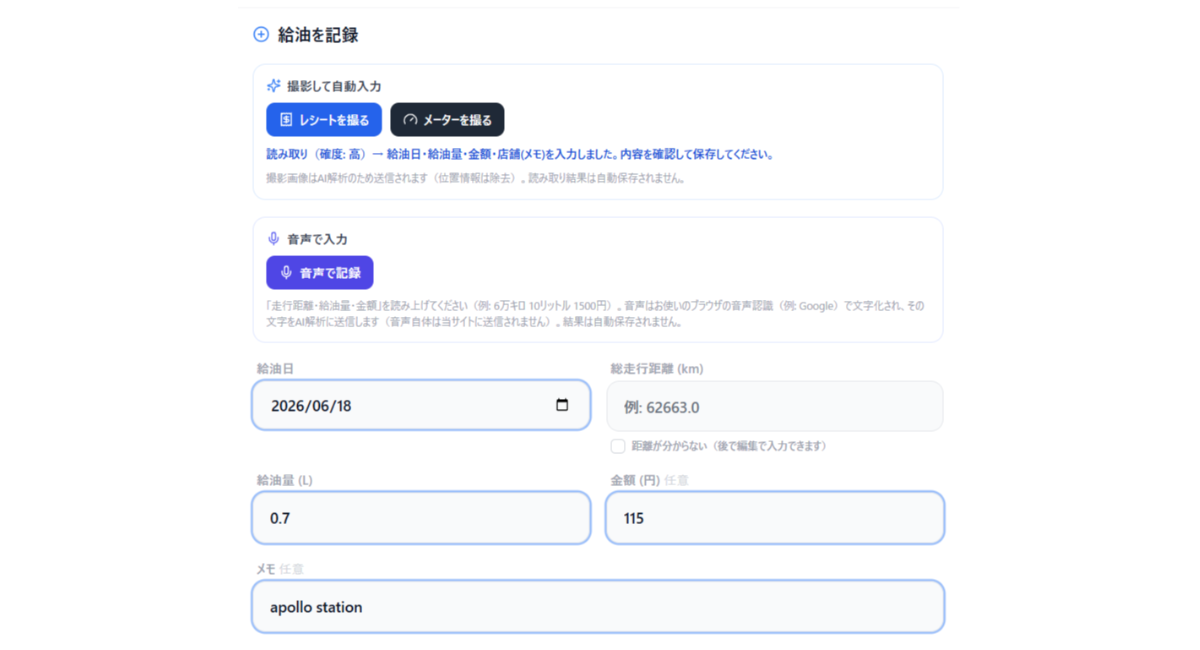Screen dimensions: 1200x650
Task: Click the 給油を記録 heading text
Action: point(318,35)
